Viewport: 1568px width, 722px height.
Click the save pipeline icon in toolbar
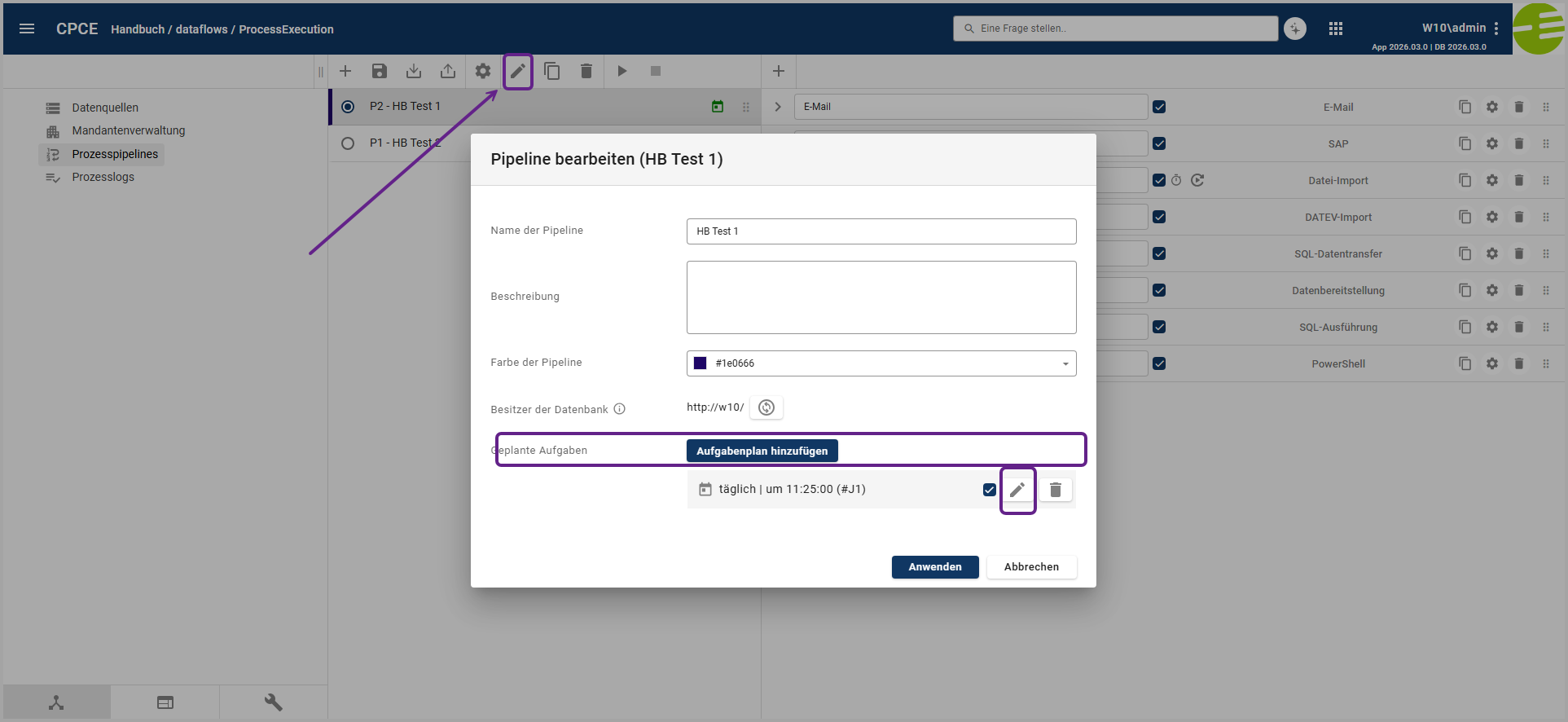click(x=380, y=71)
